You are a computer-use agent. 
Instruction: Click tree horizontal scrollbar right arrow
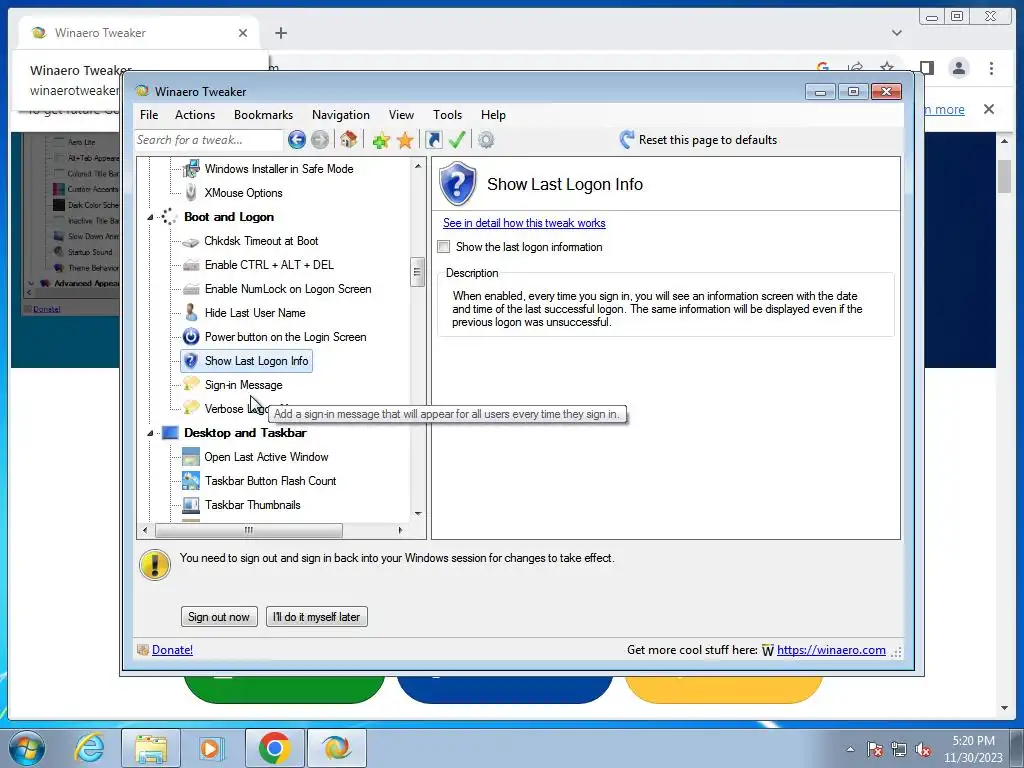pyautogui.click(x=400, y=530)
